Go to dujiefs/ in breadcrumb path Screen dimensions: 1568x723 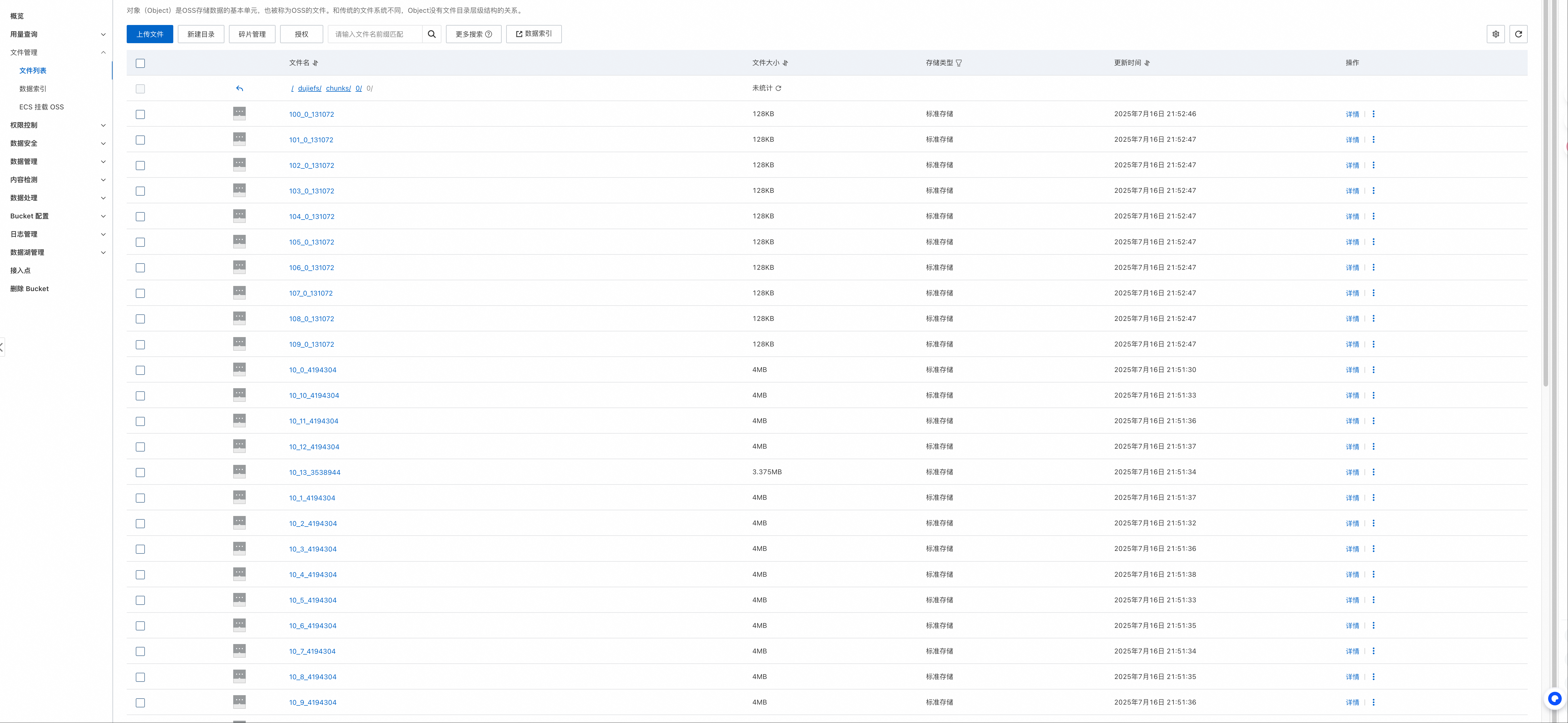[310, 89]
